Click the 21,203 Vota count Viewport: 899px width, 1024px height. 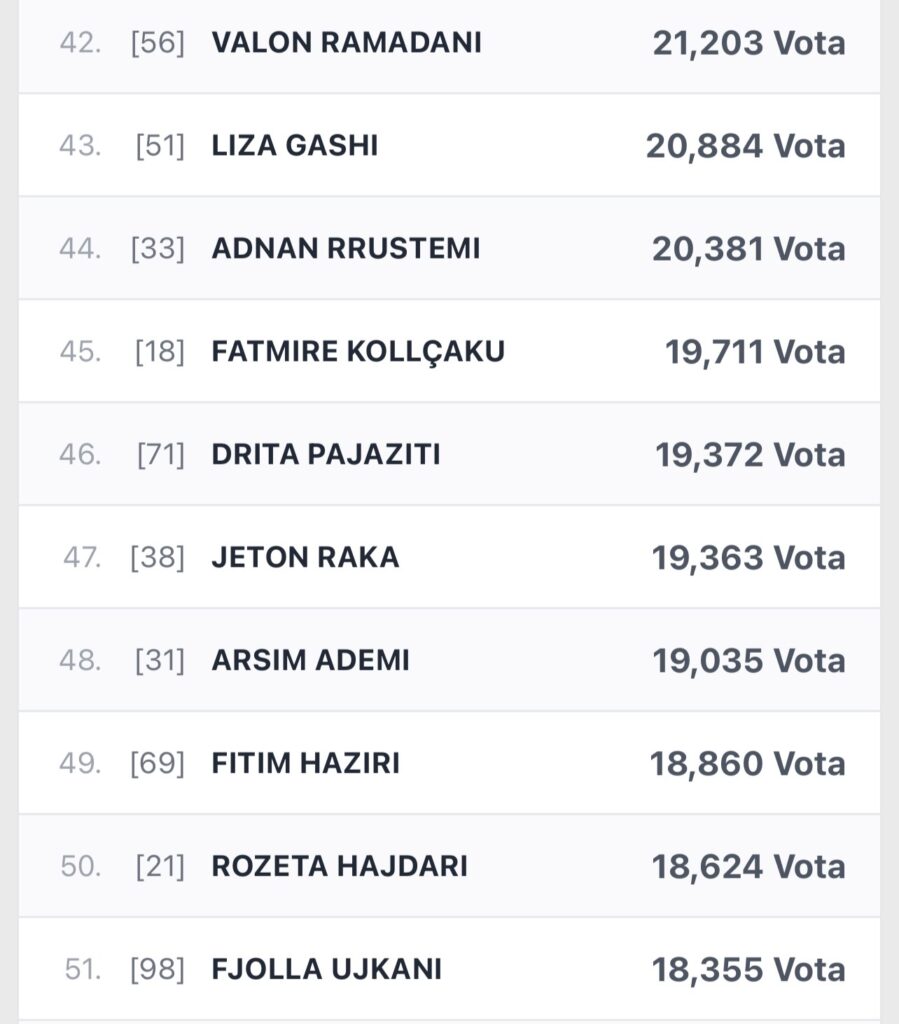tap(748, 43)
